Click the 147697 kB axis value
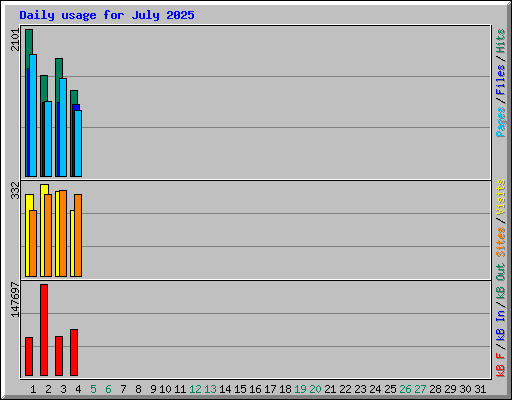This screenshot has width=512, height=400. pyautogui.click(x=15, y=300)
